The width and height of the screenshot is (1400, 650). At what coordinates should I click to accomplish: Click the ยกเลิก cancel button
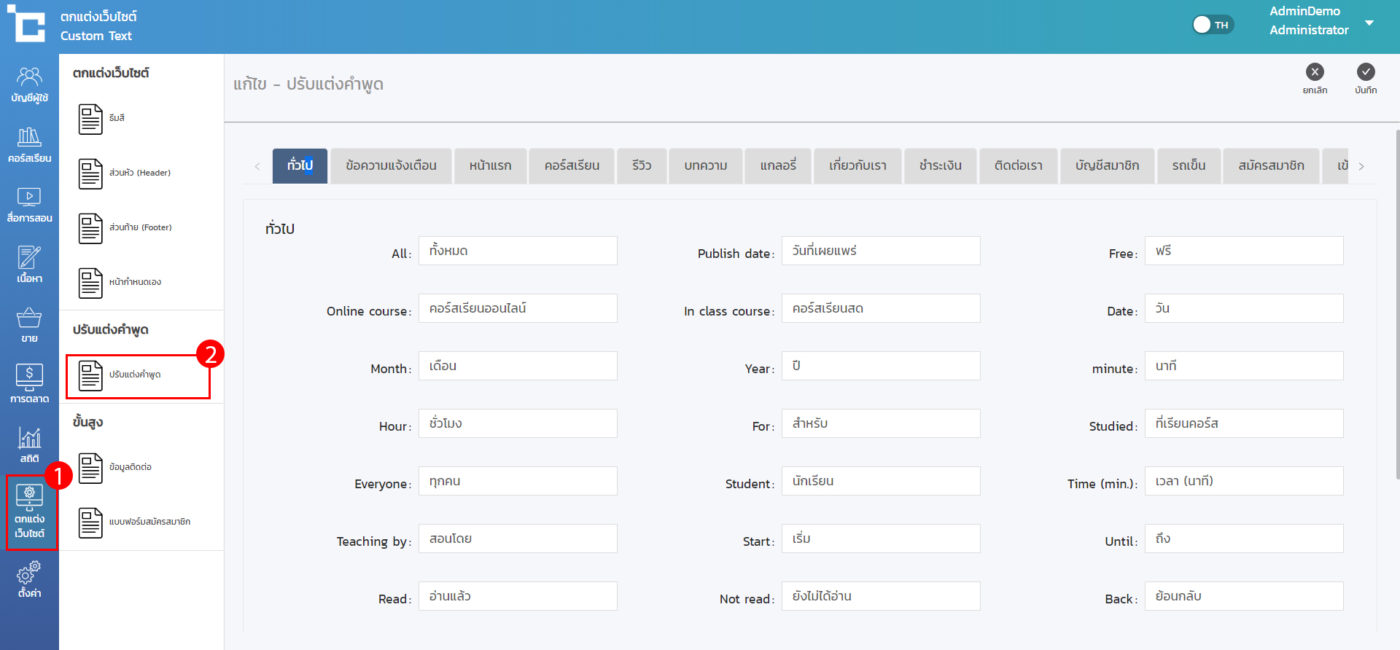pyautogui.click(x=1315, y=78)
